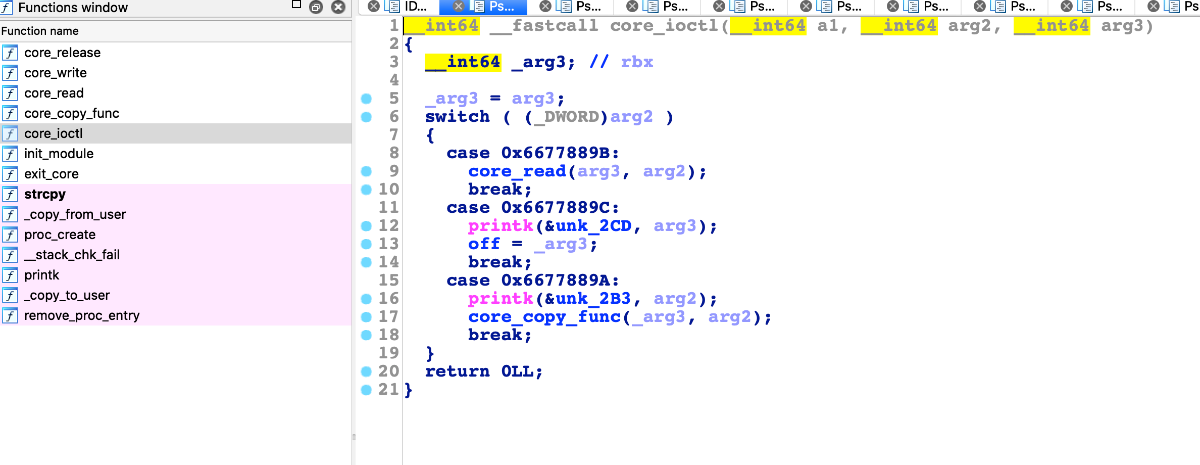Click the function icon beside __stack_chk_fail

click(10, 255)
